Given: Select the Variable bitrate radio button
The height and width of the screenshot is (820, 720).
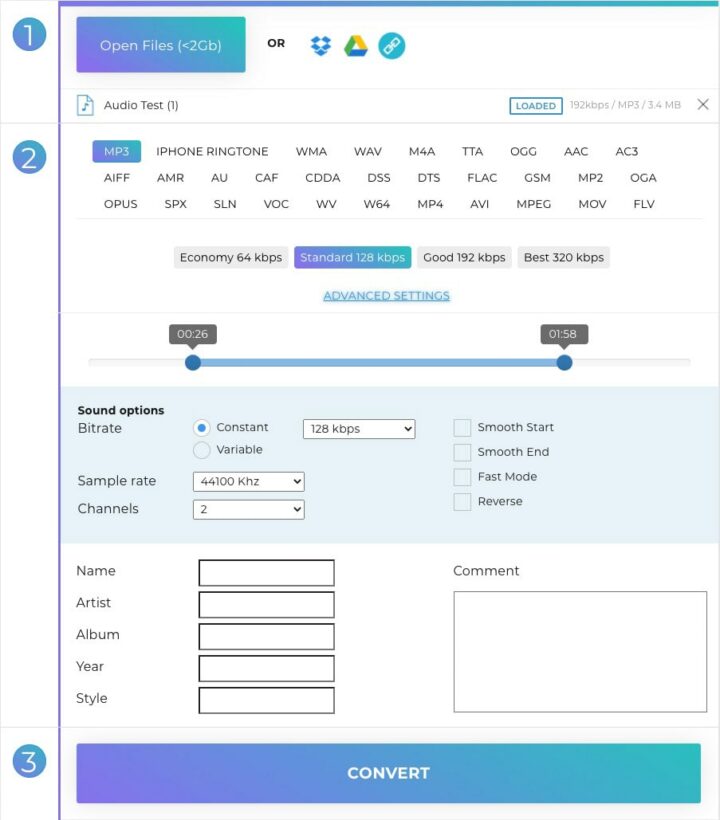Looking at the screenshot, I should click(x=202, y=450).
